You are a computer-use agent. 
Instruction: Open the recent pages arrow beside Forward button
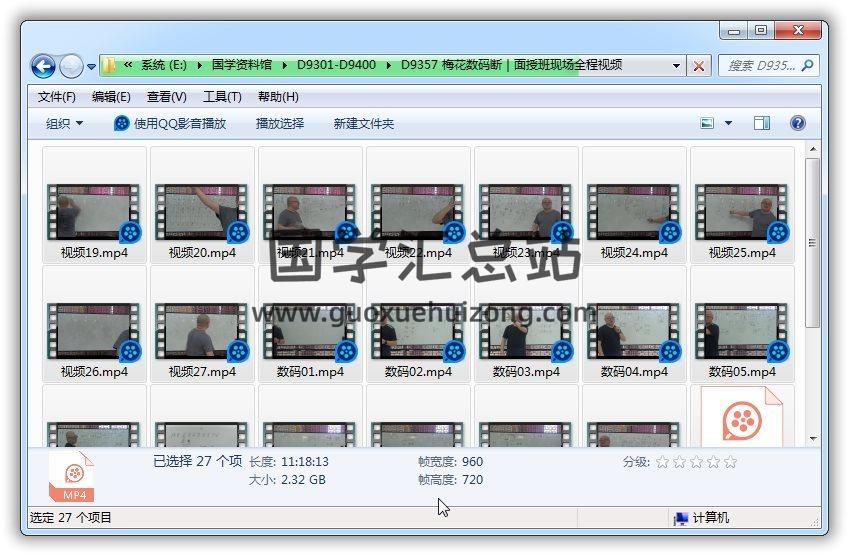tap(92, 68)
